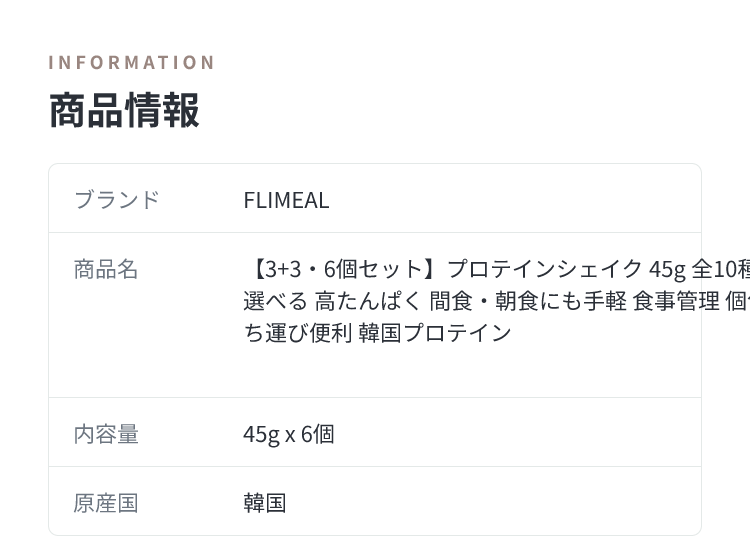Select the 商品名 row label
This screenshot has height=560, width=750.
point(106,269)
